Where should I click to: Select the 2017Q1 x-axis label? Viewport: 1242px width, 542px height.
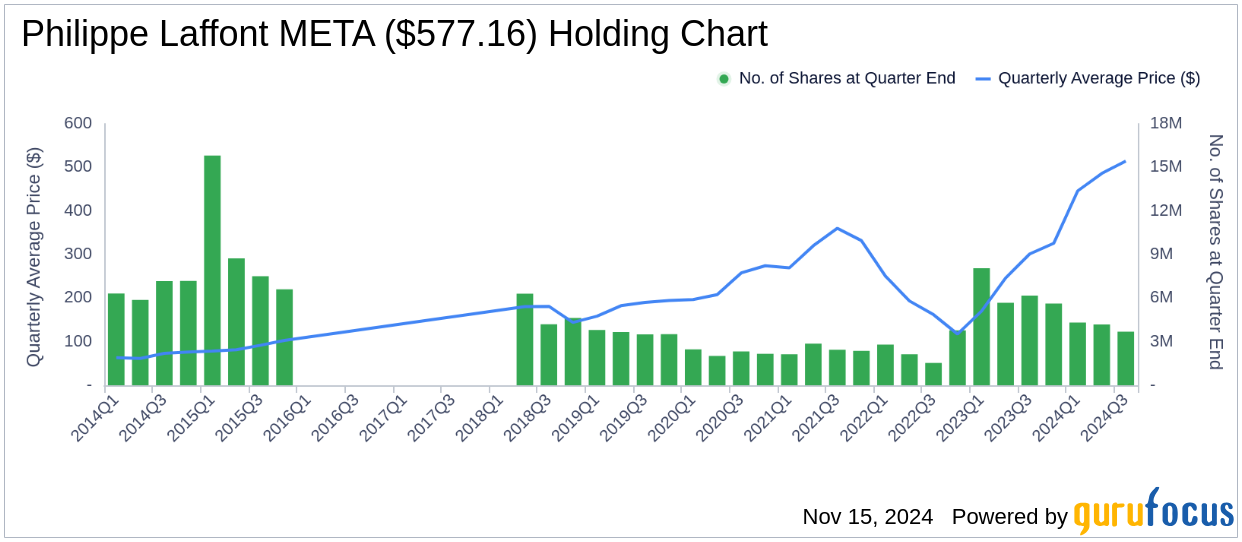point(382,417)
